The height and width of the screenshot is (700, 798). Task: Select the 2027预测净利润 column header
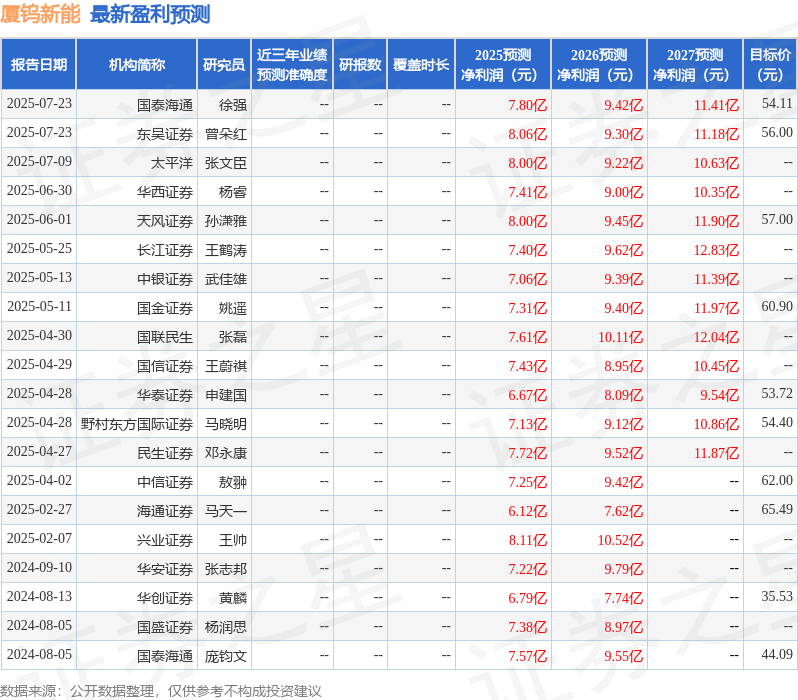(x=695, y=65)
